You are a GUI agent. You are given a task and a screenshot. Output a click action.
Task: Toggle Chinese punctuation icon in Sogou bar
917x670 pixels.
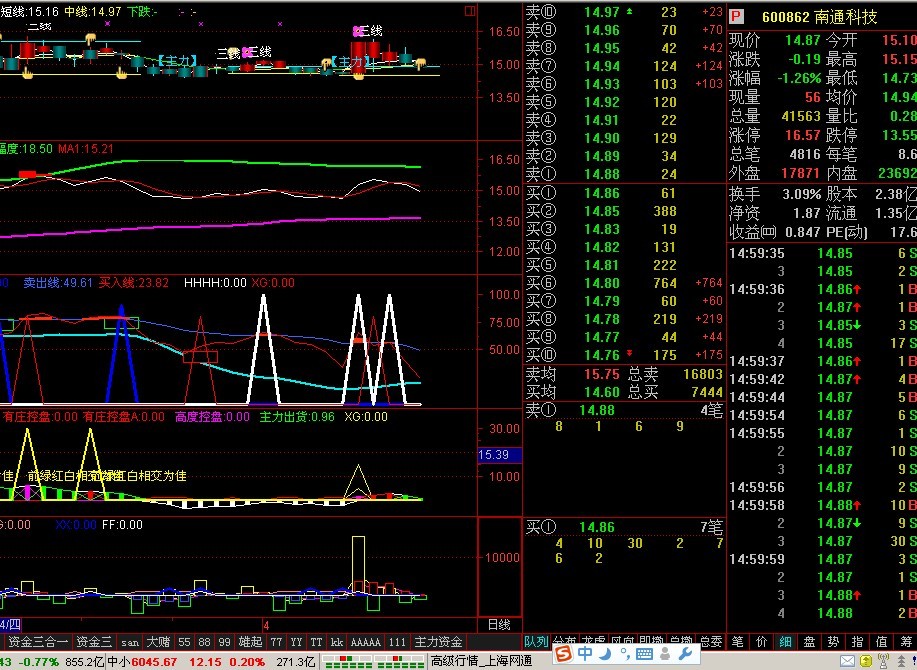click(625, 653)
